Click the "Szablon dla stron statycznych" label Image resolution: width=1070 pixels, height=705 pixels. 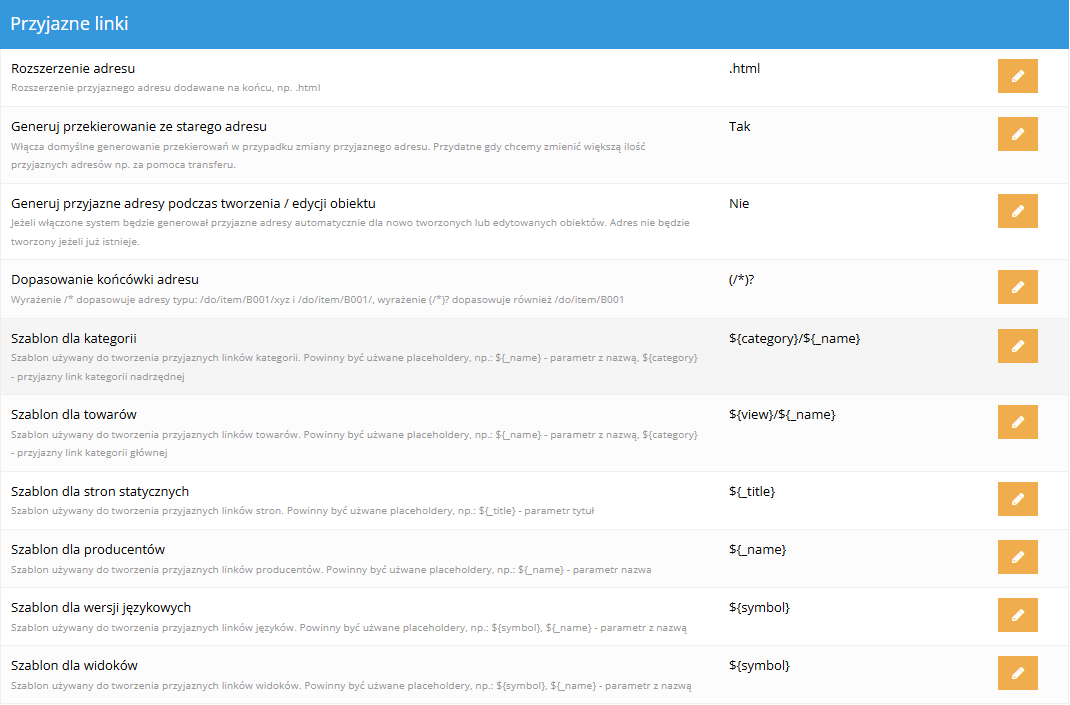click(100, 491)
